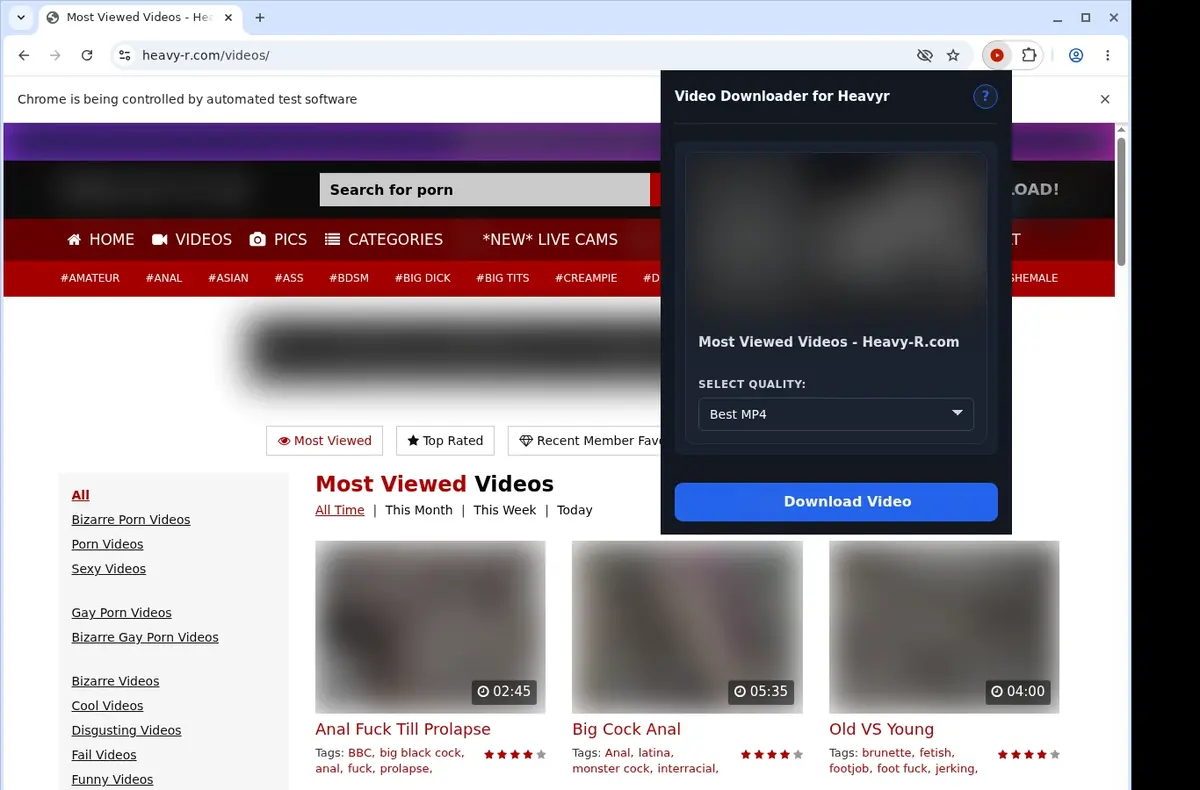Open the Chrome profile icon

[x=1076, y=56]
